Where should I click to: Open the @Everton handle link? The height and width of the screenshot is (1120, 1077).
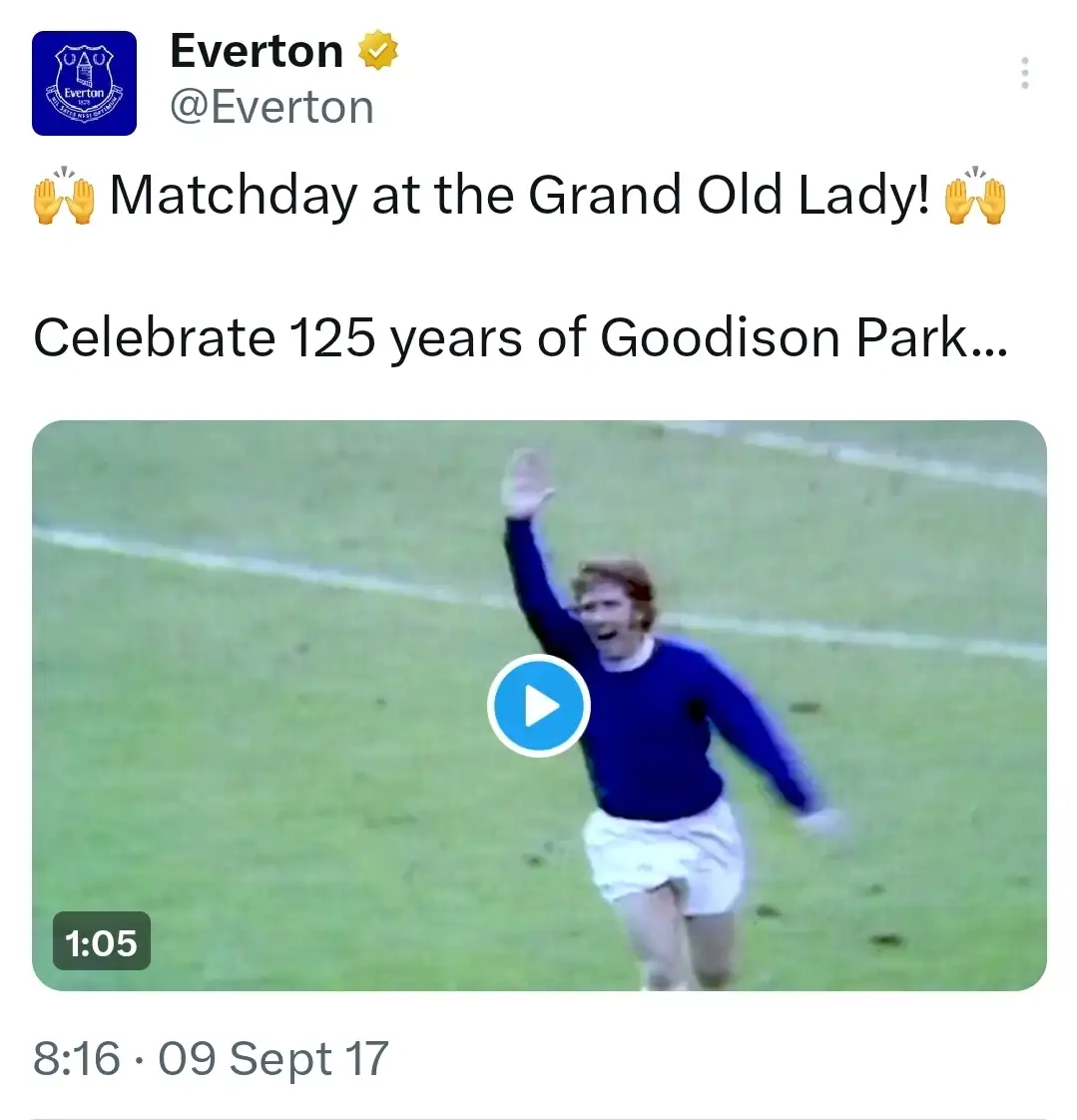[271, 107]
